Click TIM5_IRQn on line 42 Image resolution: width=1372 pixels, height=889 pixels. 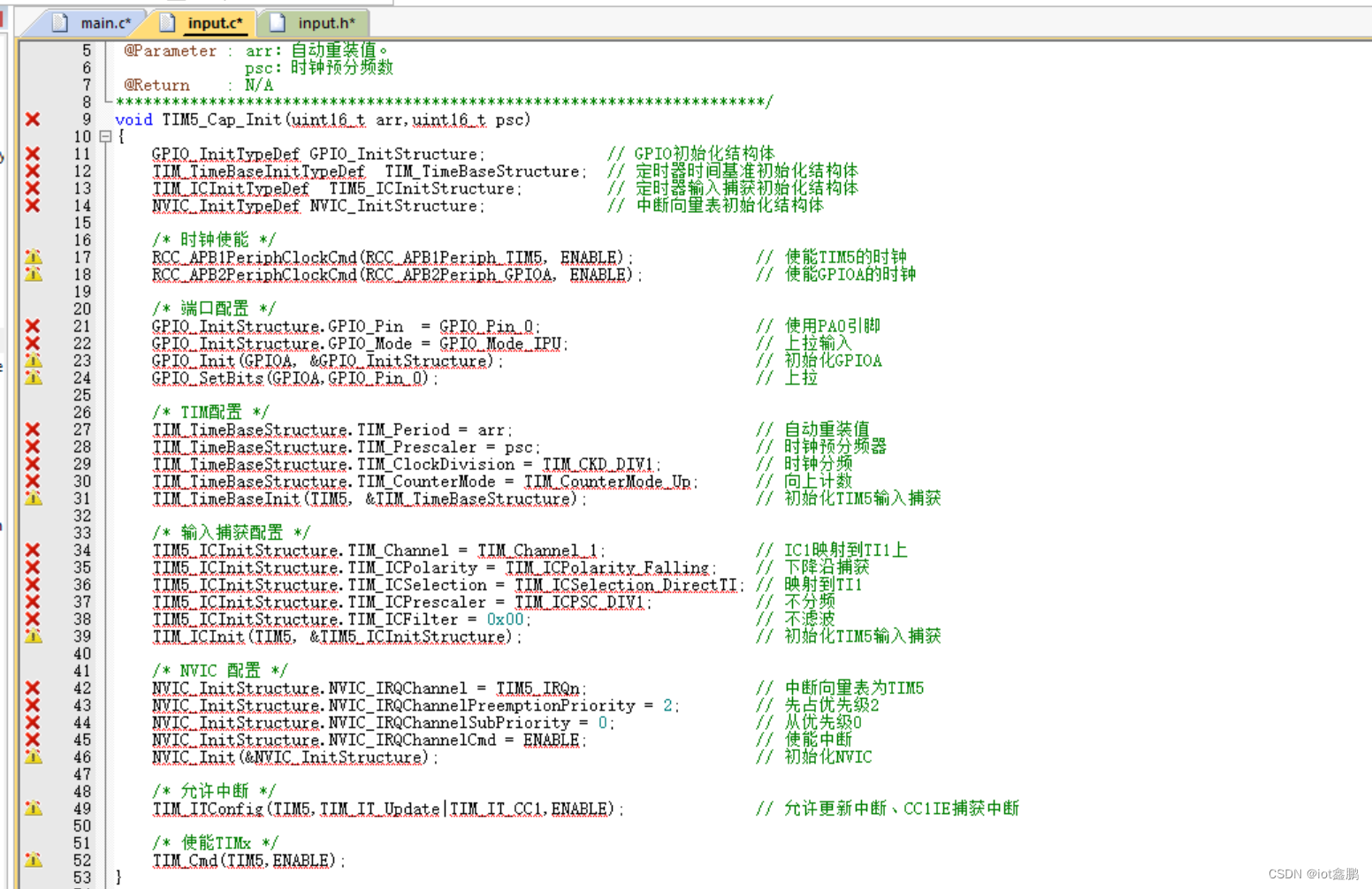tap(537, 688)
